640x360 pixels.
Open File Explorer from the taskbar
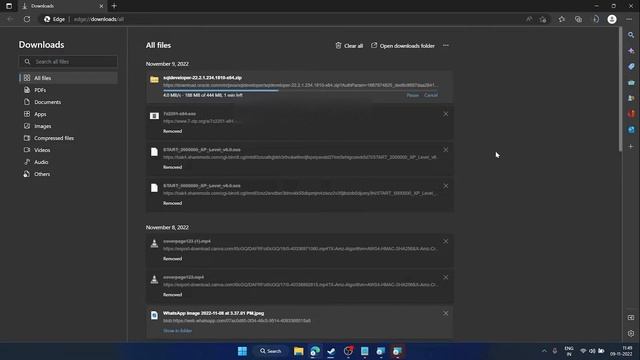tap(298, 351)
